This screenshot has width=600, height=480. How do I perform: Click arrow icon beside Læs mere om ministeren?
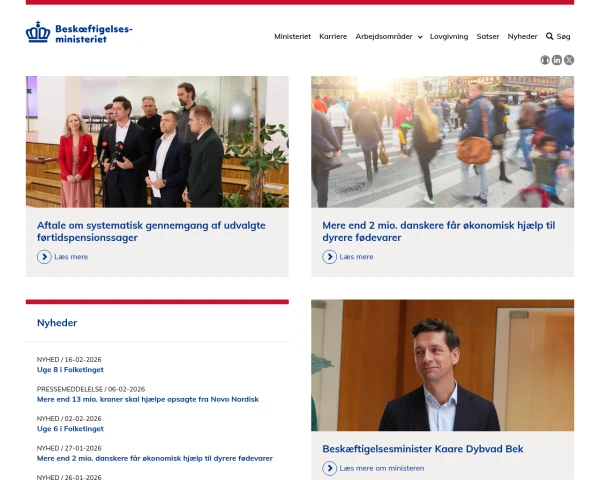329,468
